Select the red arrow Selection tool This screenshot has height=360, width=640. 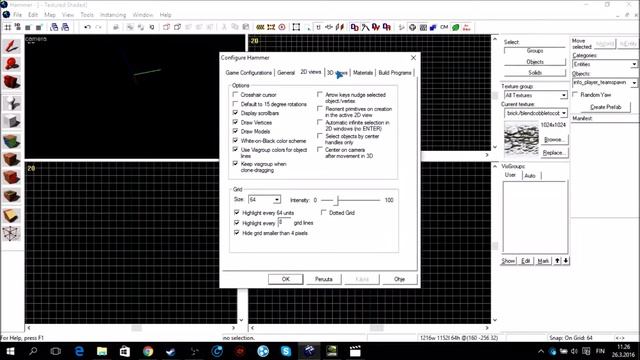coord(11,46)
